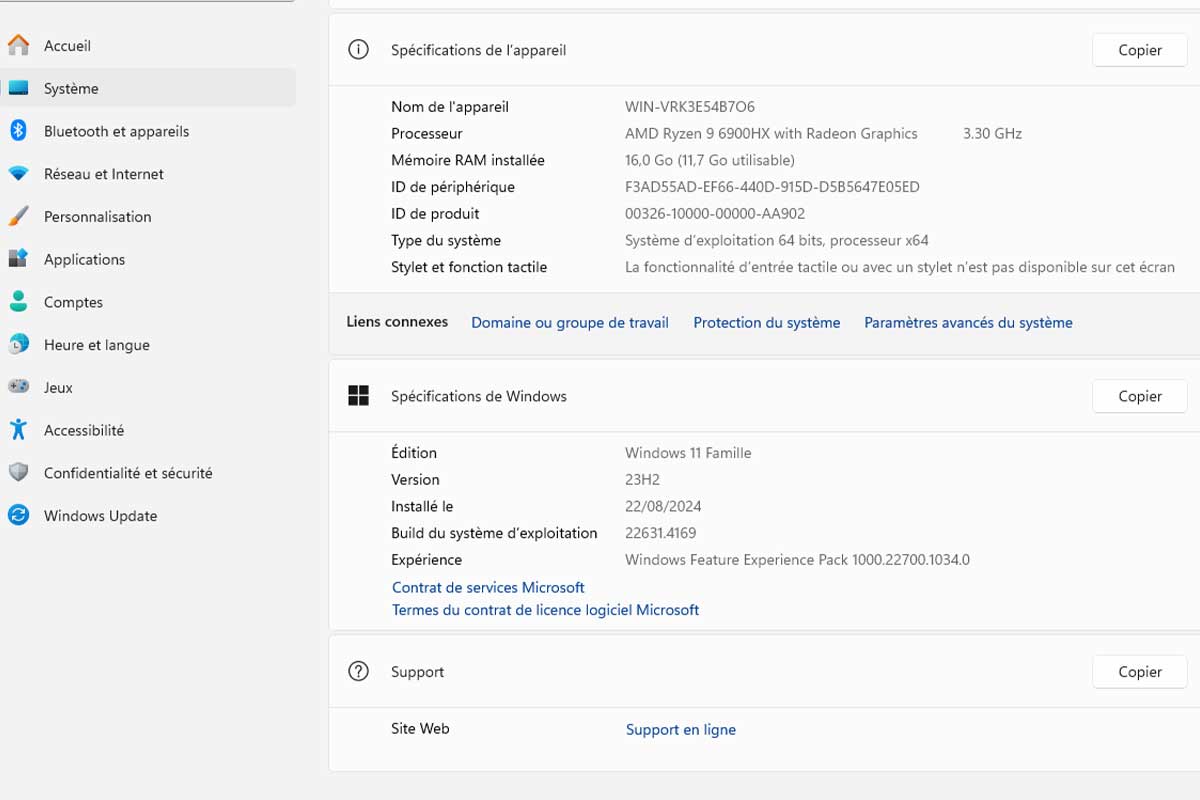Click the Windows Feature Experience Pack value
Viewport: 1200px width, 800px height.
797,560
